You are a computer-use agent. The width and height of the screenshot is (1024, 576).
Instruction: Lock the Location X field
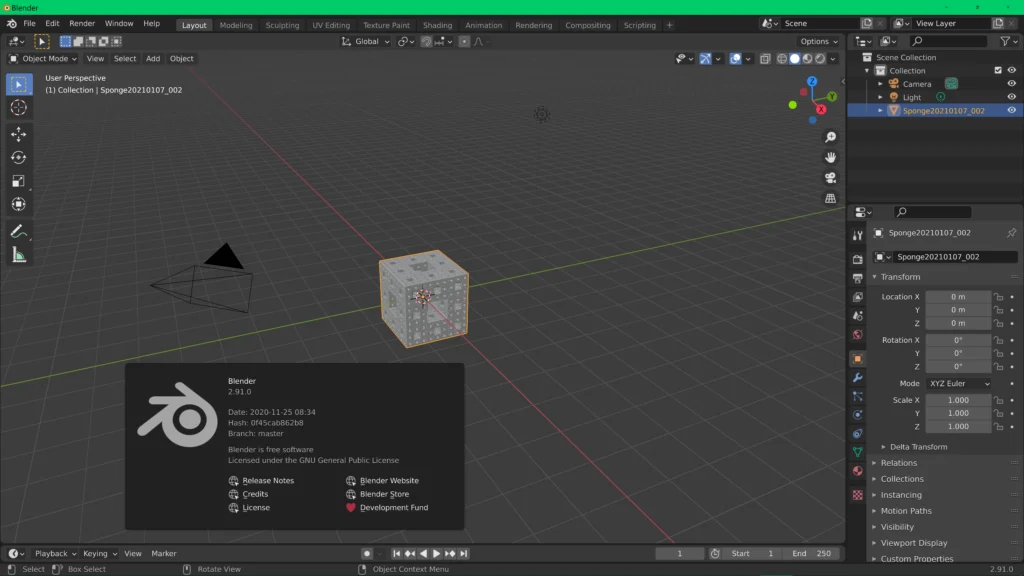coord(999,296)
